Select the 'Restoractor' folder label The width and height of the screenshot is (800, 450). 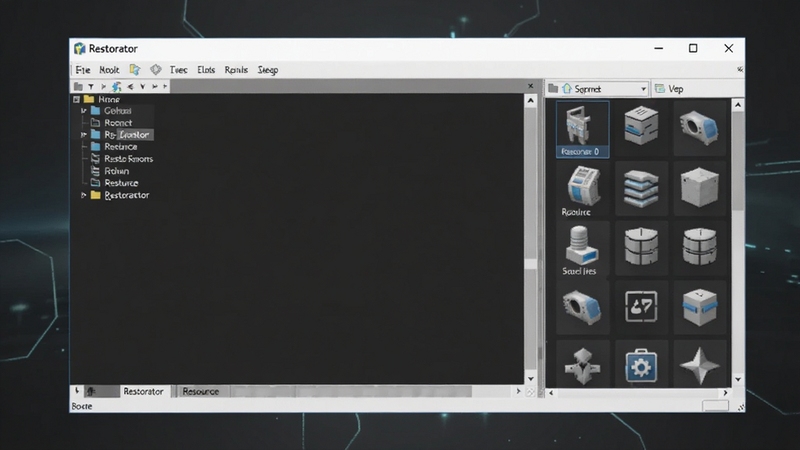(x=127, y=195)
